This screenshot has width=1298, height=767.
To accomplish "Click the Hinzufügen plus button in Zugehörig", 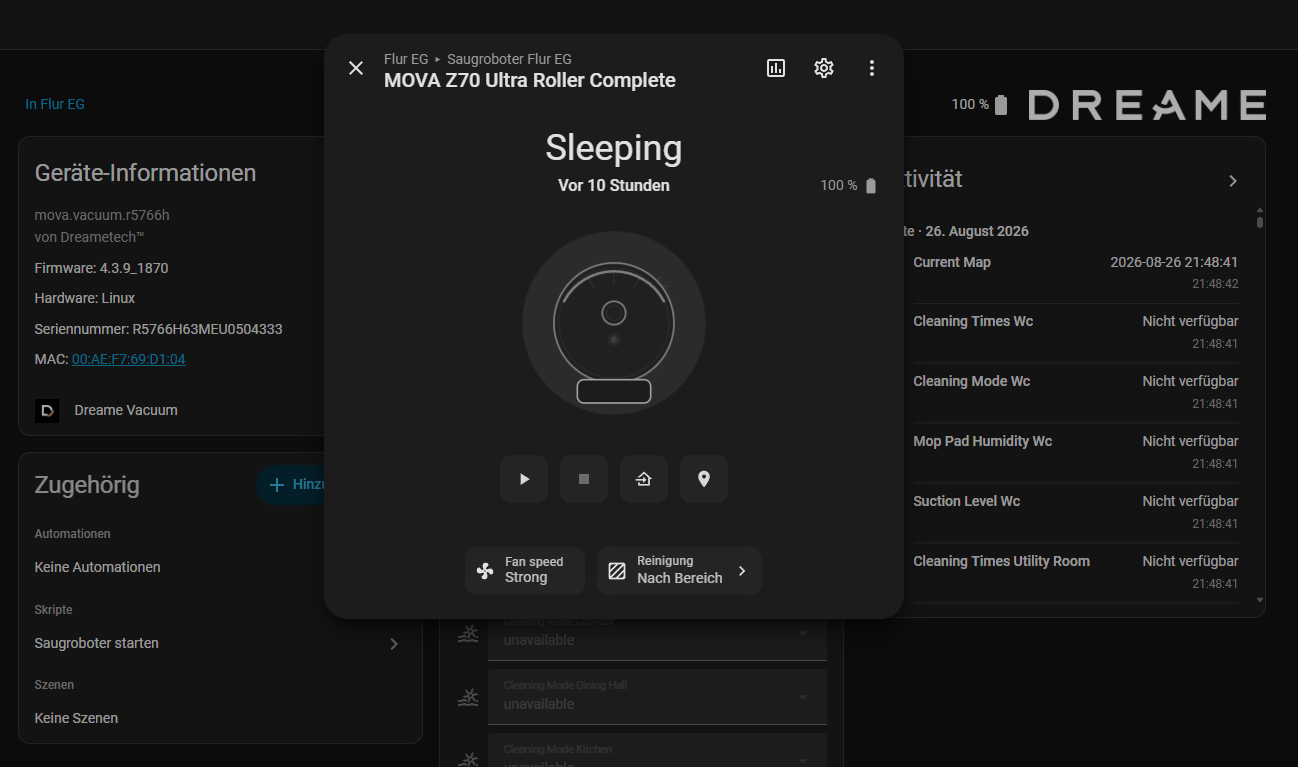I will coord(290,485).
